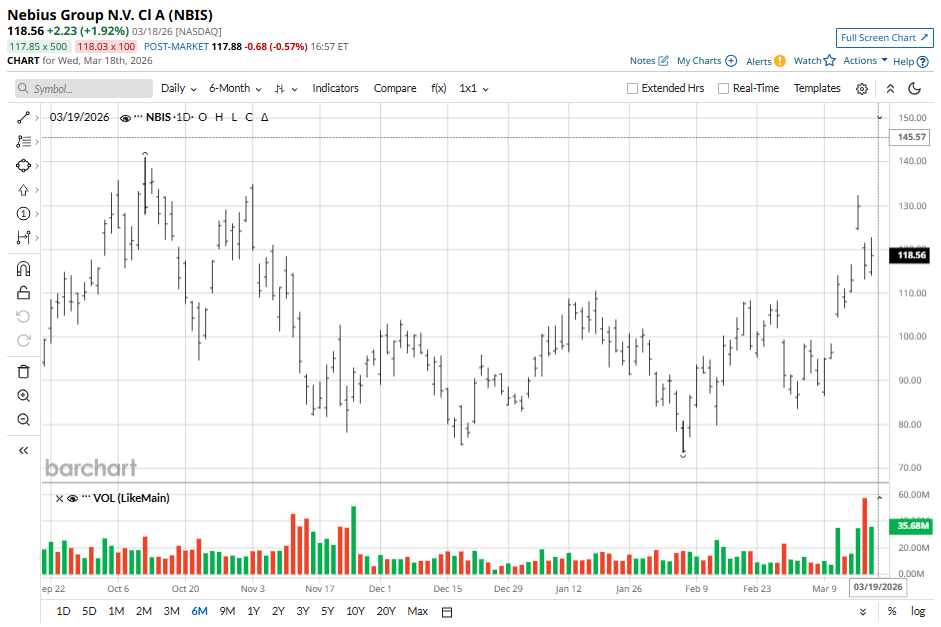Open the Daily frequency dropdown
This screenshot has height=627, width=941.
pyautogui.click(x=179, y=88)
